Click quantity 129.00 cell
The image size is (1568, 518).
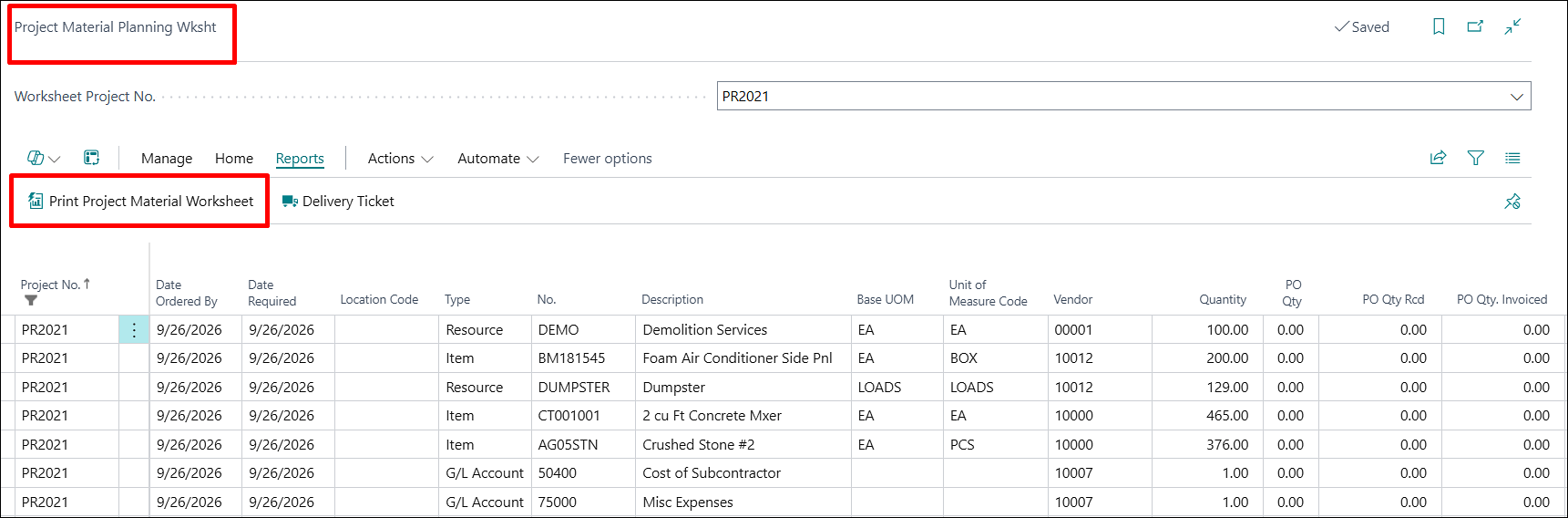pos(1207,388)
